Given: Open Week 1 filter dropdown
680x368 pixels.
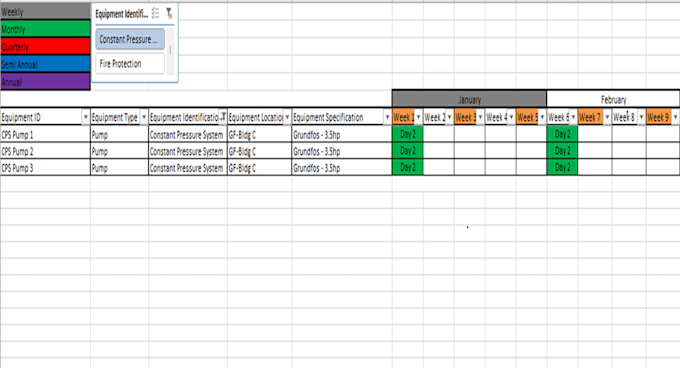Looking at the screenshot, I should click(418, 117).
